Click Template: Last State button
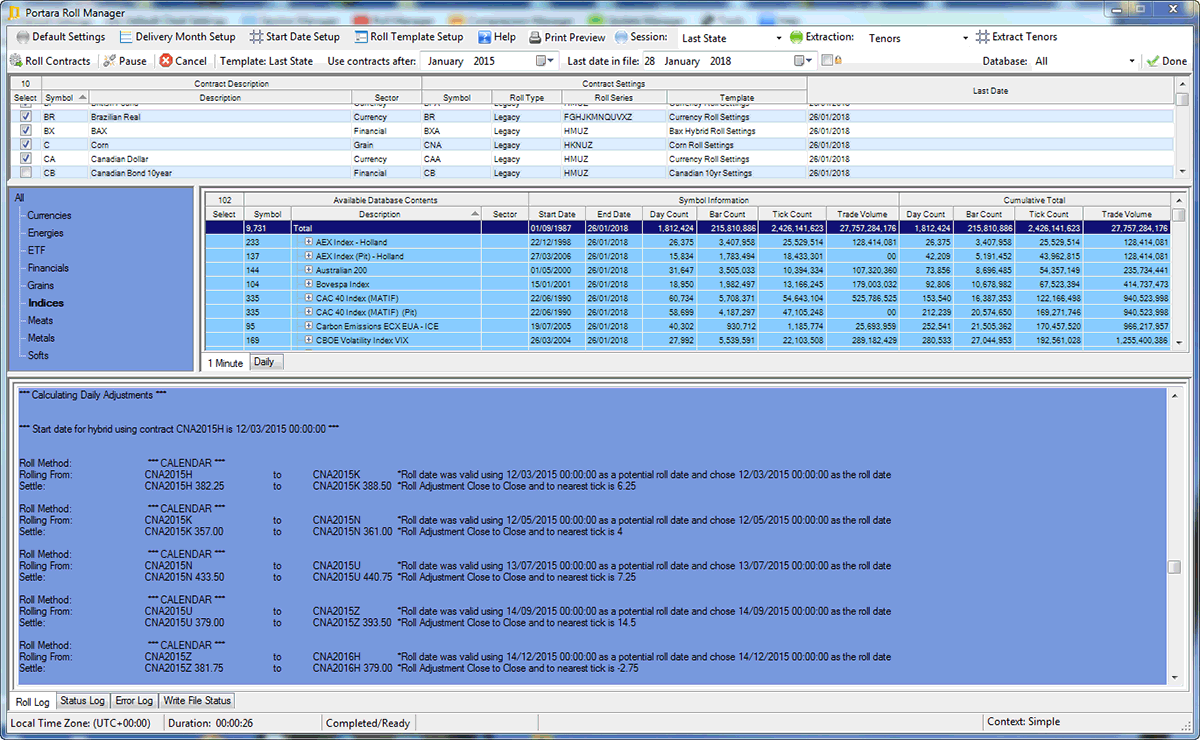 pos(266,61)
